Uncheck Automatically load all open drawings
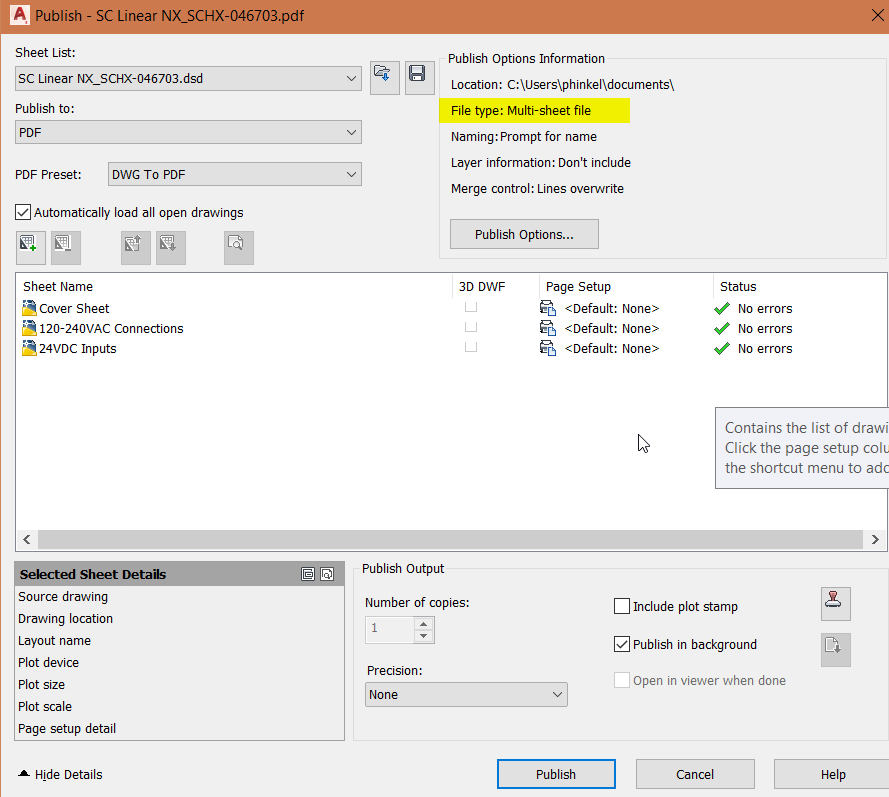This screenshot has height=797, width=889. point(22,212)
